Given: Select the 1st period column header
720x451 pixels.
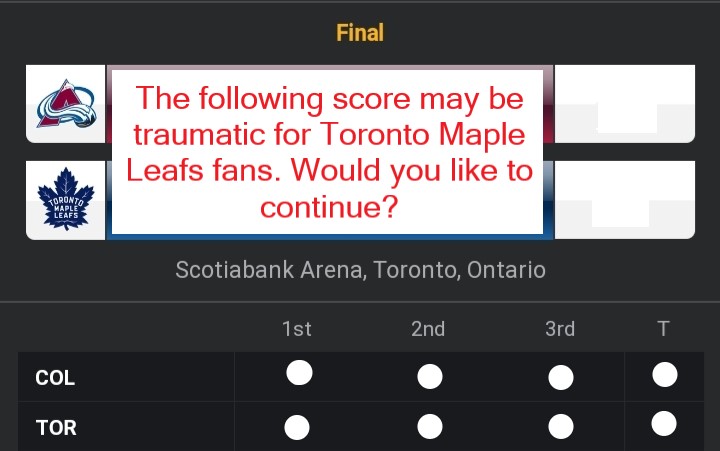Looking at the screenshot, I should click(x=297, y=329).
